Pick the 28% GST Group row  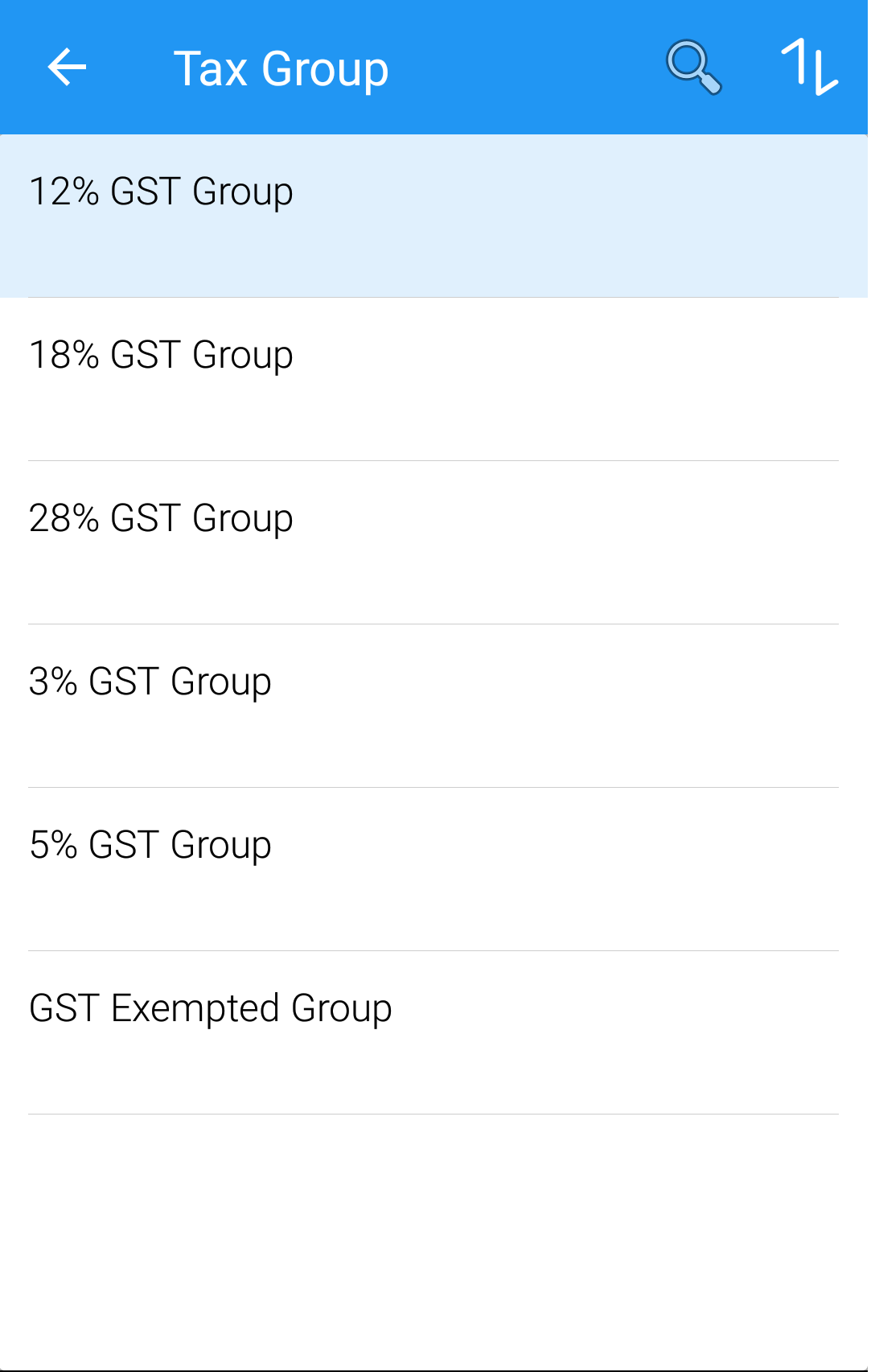coord(434,543)
